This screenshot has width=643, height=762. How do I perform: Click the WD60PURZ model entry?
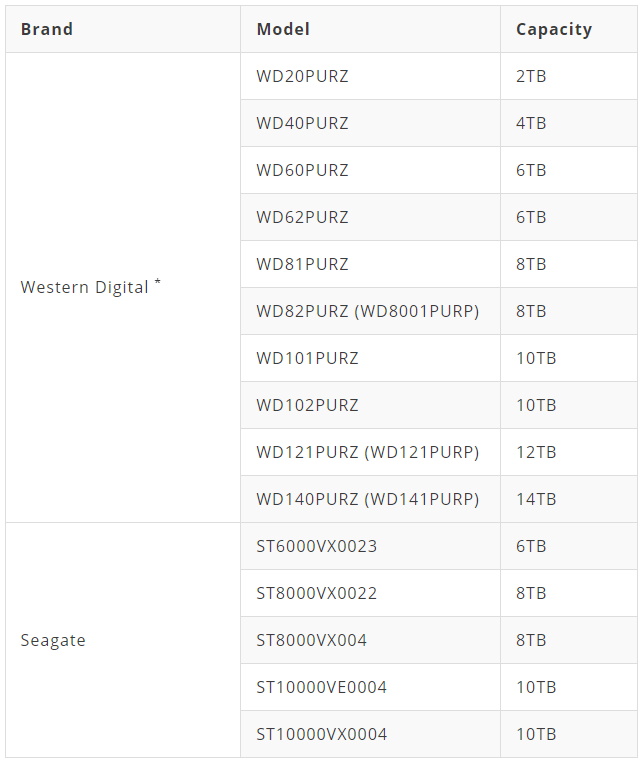point(370,170)
